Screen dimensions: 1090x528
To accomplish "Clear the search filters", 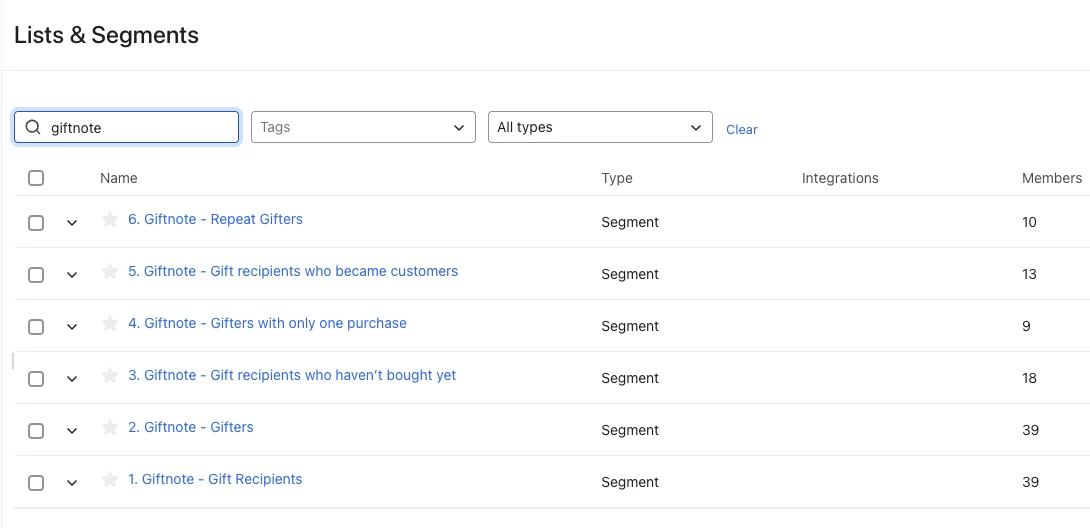I will coord(742,129).
